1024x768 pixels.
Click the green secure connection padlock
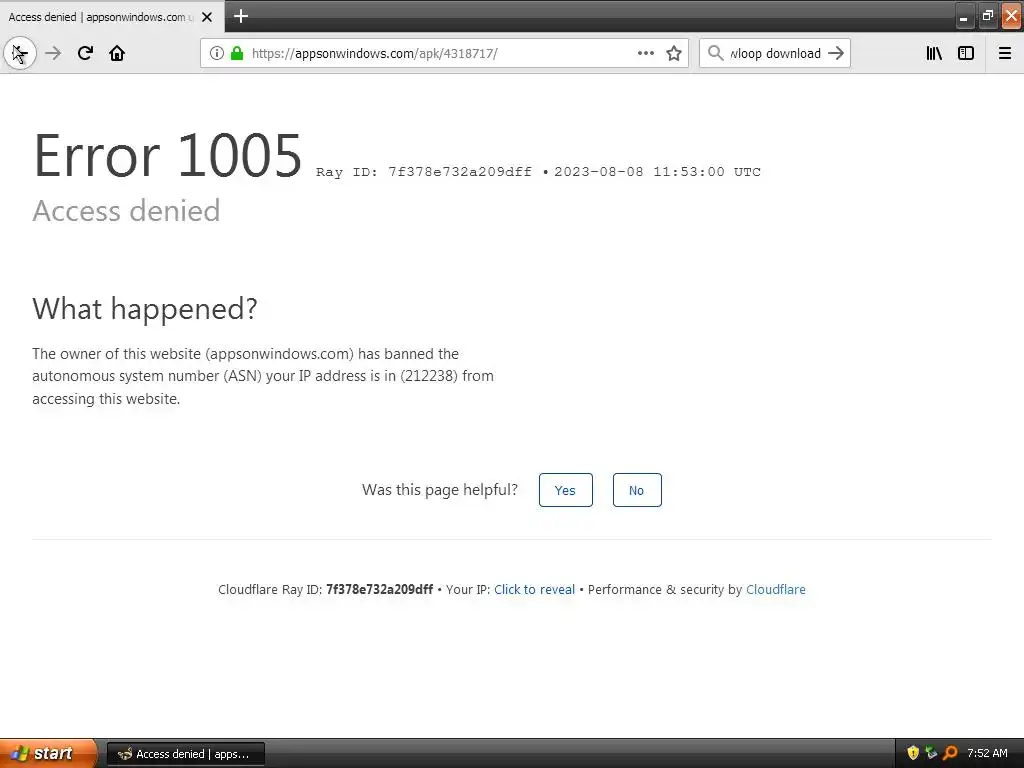pos(237,53)
